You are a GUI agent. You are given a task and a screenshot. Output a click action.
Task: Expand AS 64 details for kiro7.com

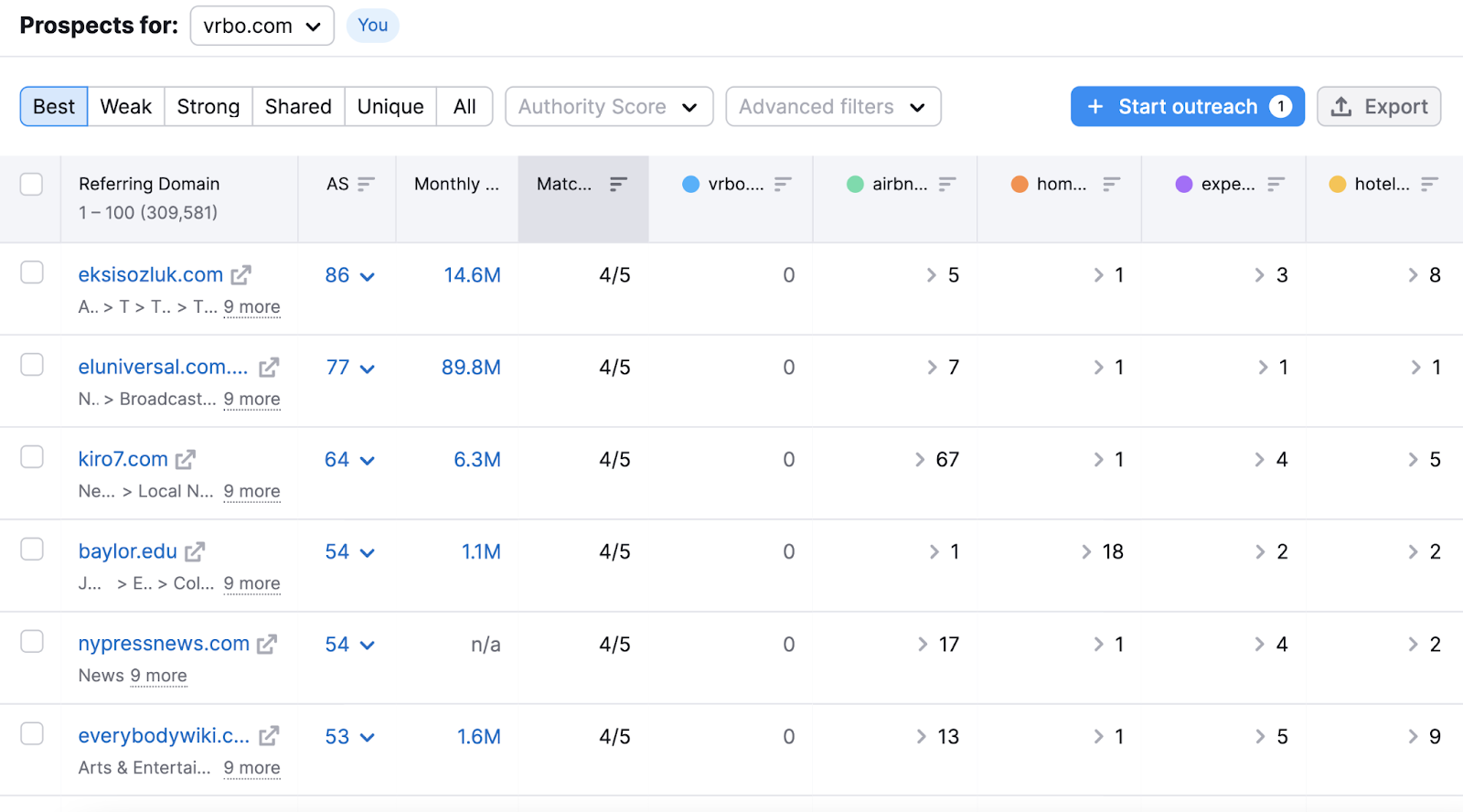coord(350,460)
